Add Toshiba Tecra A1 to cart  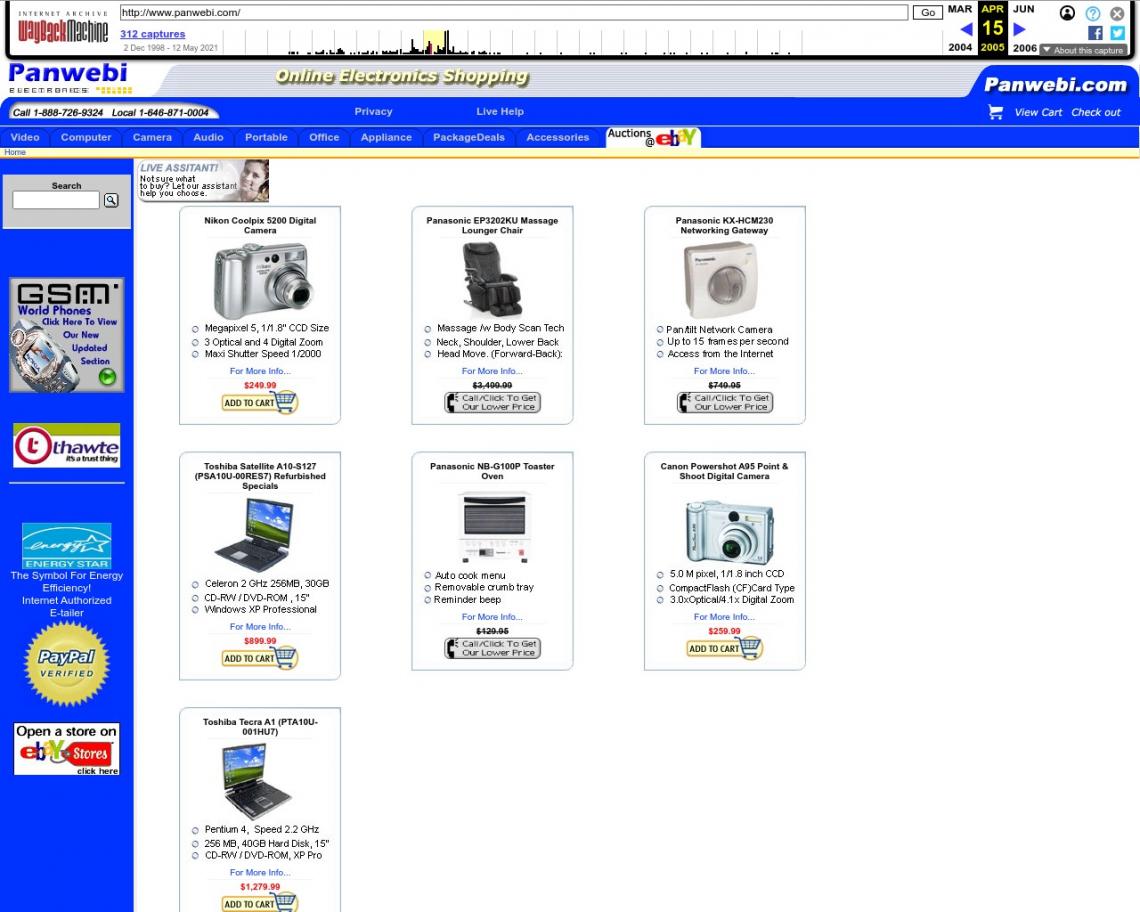click(260, 903)
